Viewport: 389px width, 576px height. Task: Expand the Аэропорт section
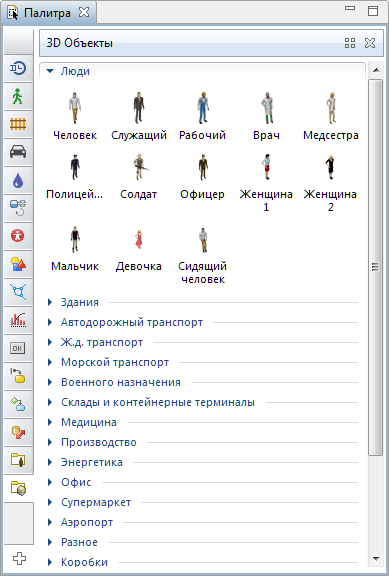(x=50, y=522)
